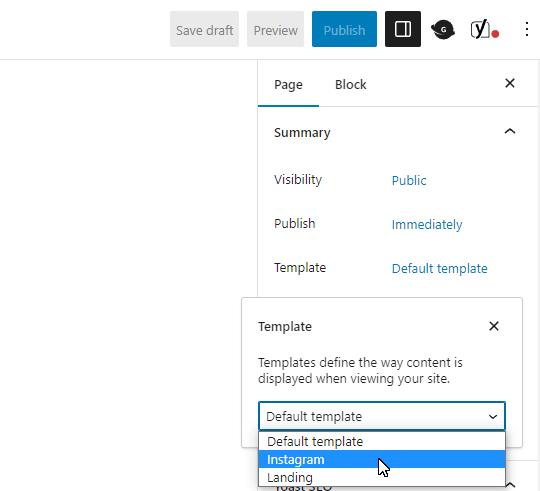Screen dimensions: 540x491
Task: Open Default template link in Summary
Action: 439,268
